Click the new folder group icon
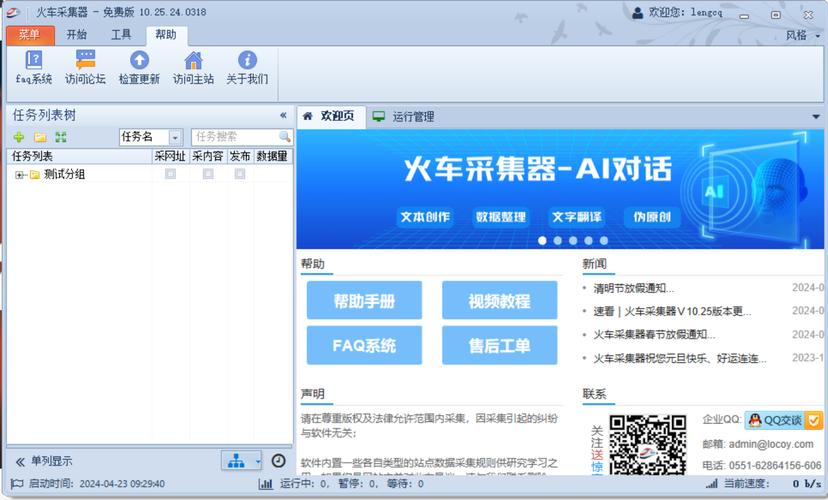The image size is (828, 500). [40, 137]
